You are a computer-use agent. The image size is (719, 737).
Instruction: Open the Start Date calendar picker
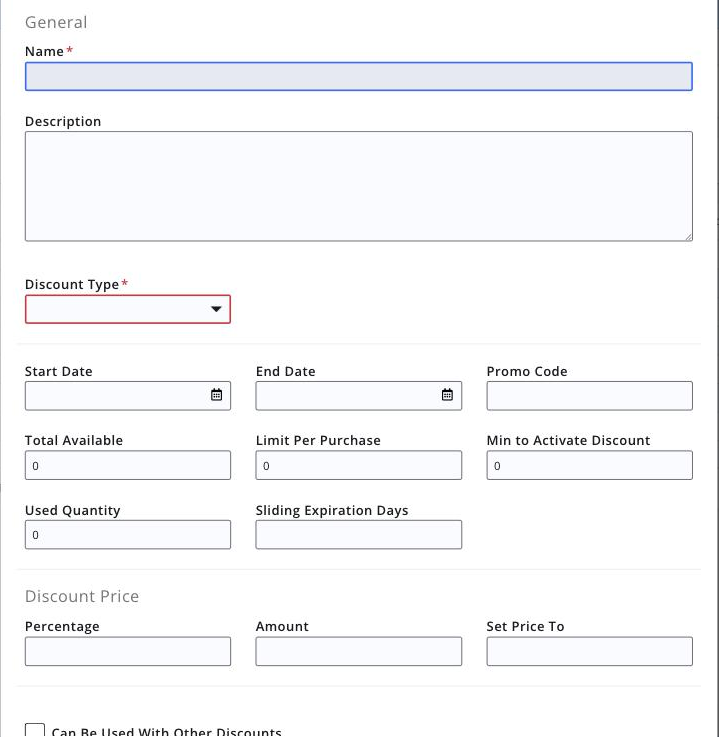pyautogui.click(x=216, y=395)
